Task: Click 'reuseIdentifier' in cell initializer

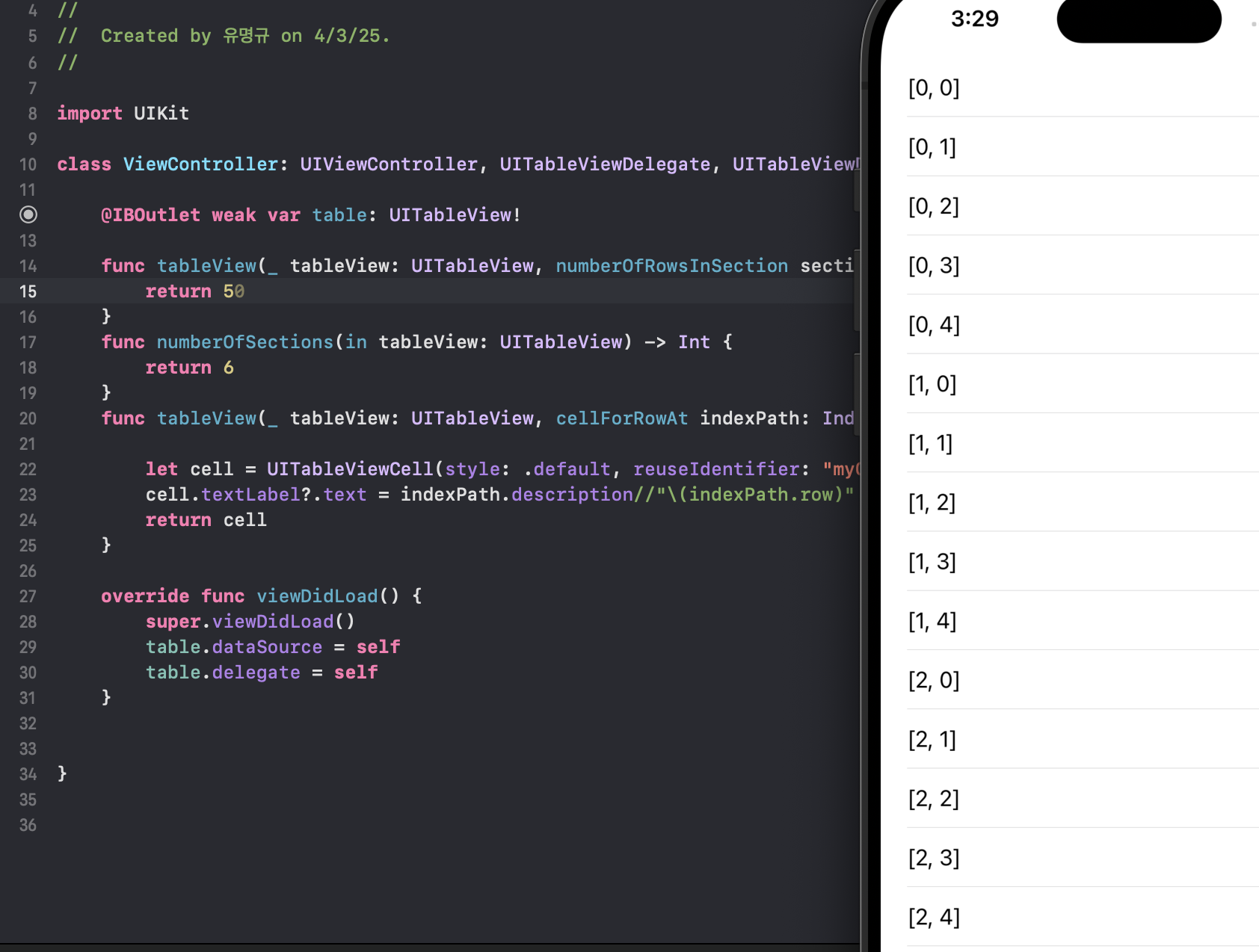Action: [x=716, y=469]
